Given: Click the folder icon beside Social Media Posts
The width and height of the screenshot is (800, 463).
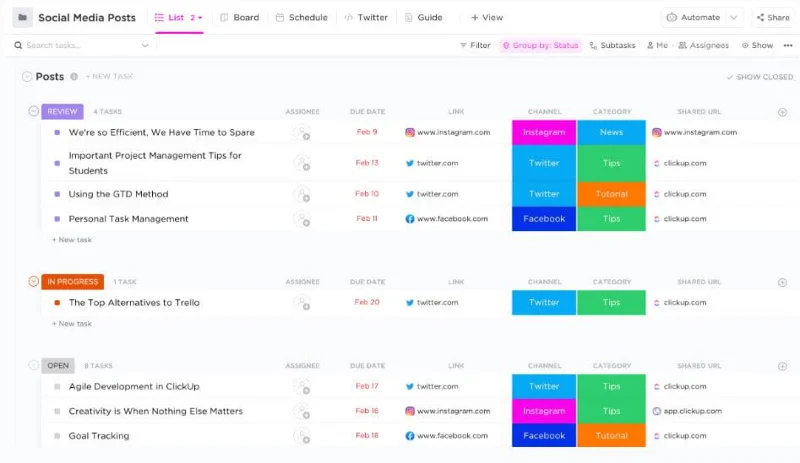Looking at the screenshot, I should click(22, 17).
